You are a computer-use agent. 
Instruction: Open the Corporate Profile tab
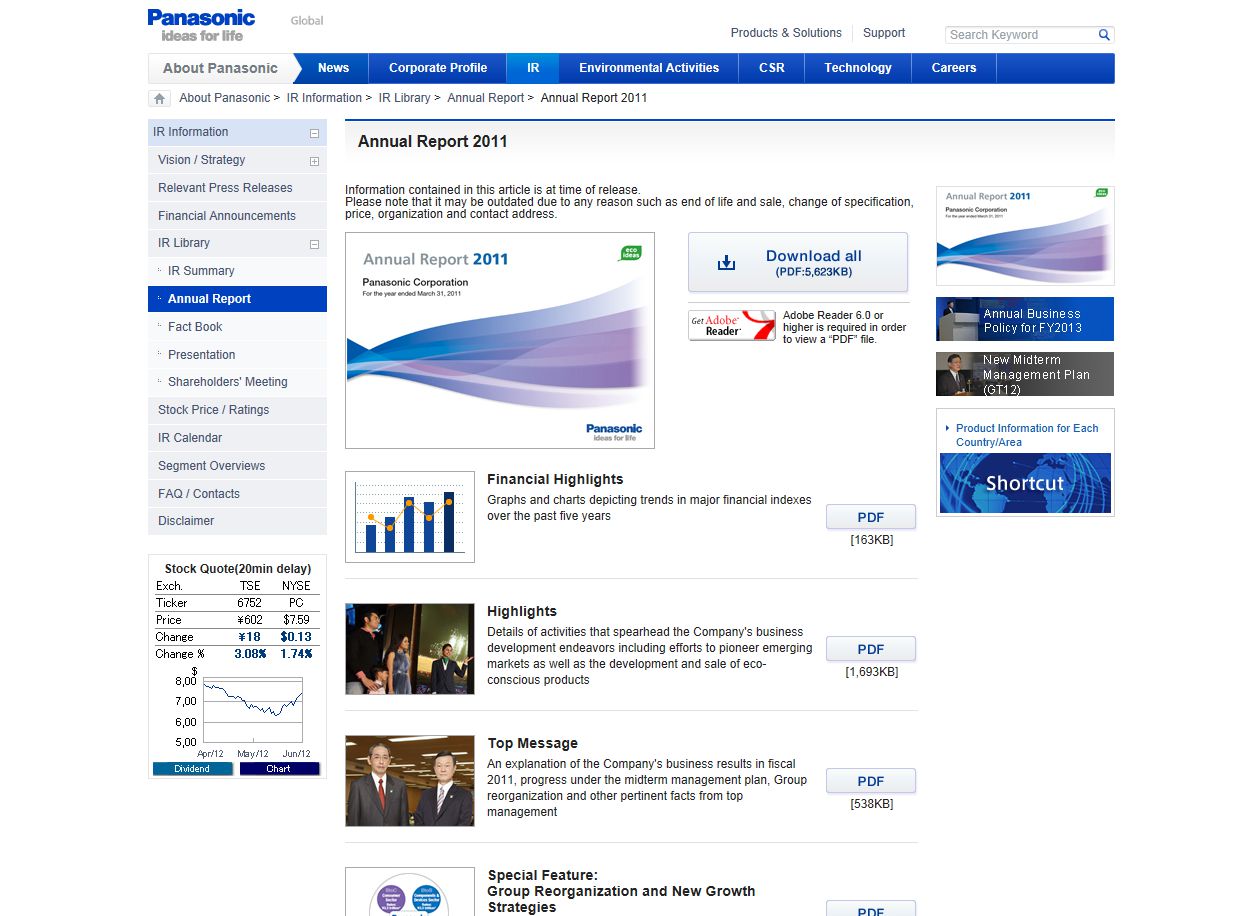(x=438, y=68)
